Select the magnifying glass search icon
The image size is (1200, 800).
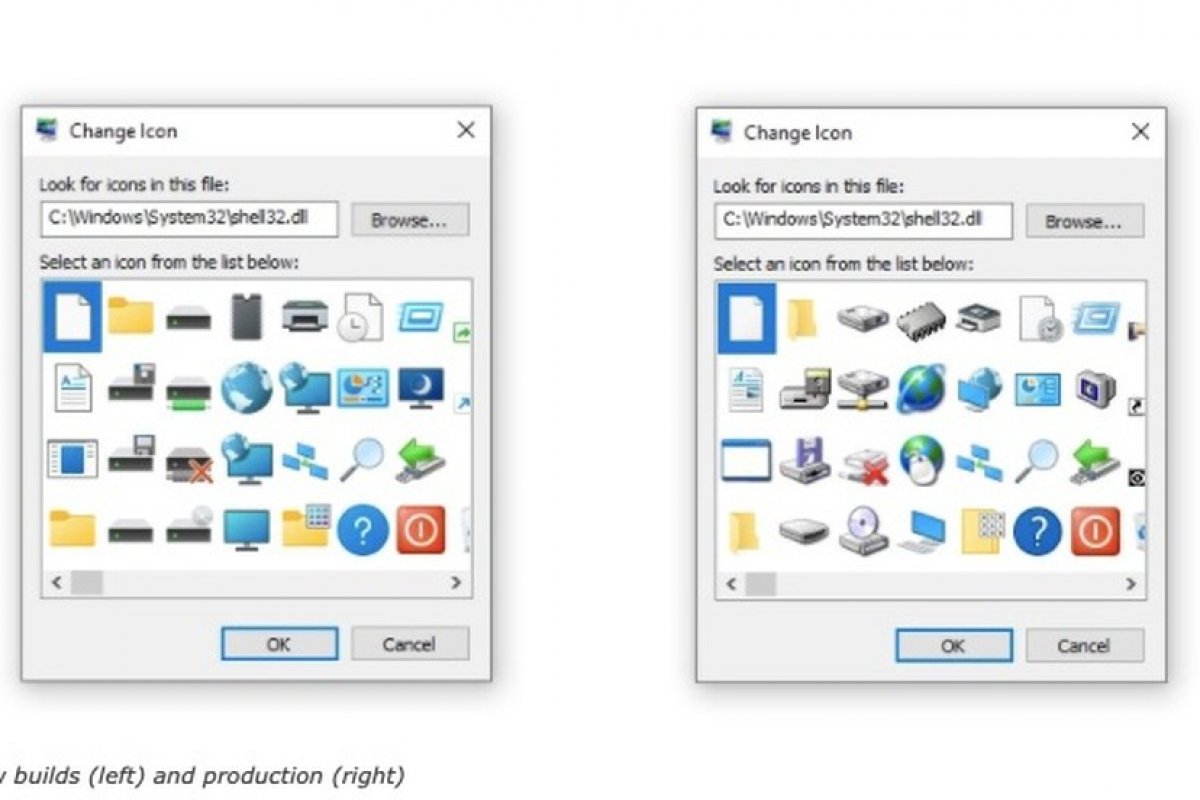(x=363, y=460)
